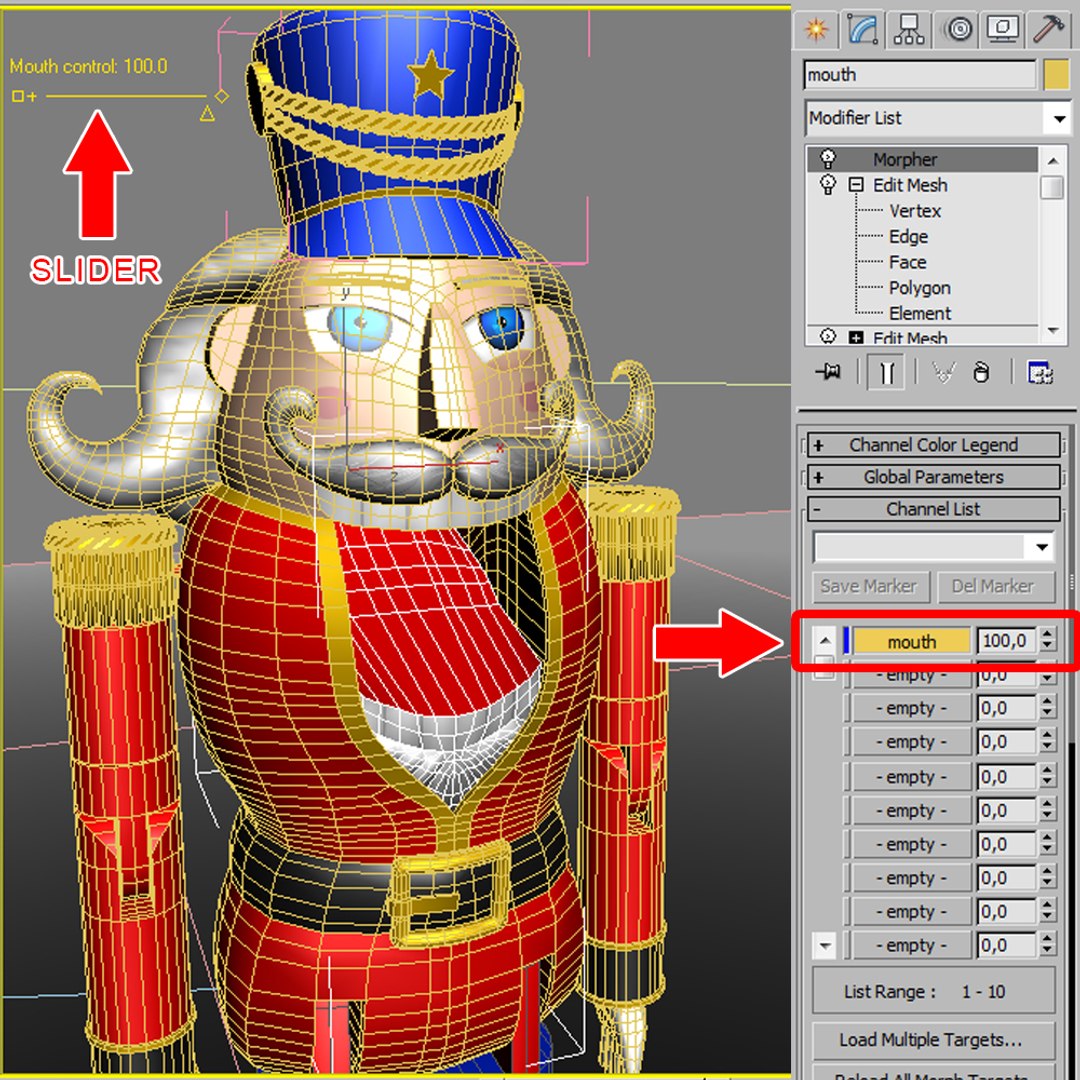
Task: Click the slider's triangle value handle
Action: coord(207,114)
